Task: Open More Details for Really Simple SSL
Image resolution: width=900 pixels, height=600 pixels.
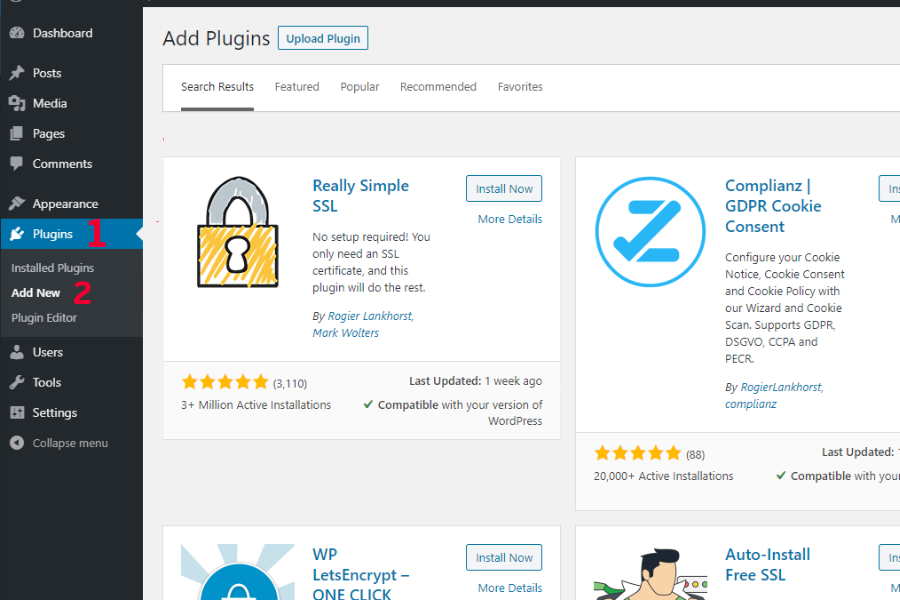Action: (510, 219)
